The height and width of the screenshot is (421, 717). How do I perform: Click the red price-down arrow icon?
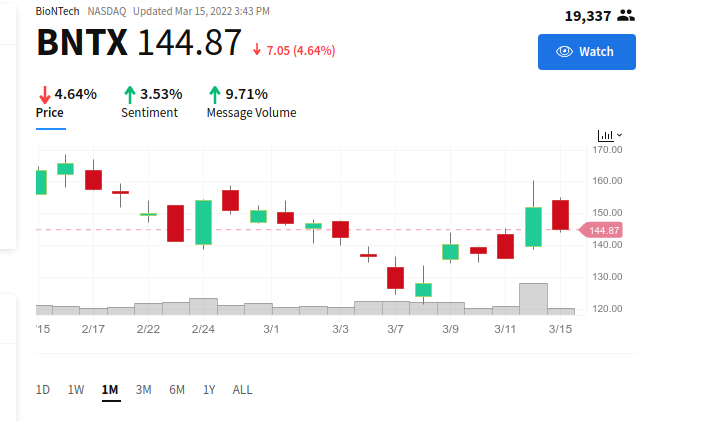[x=44, y=95]
